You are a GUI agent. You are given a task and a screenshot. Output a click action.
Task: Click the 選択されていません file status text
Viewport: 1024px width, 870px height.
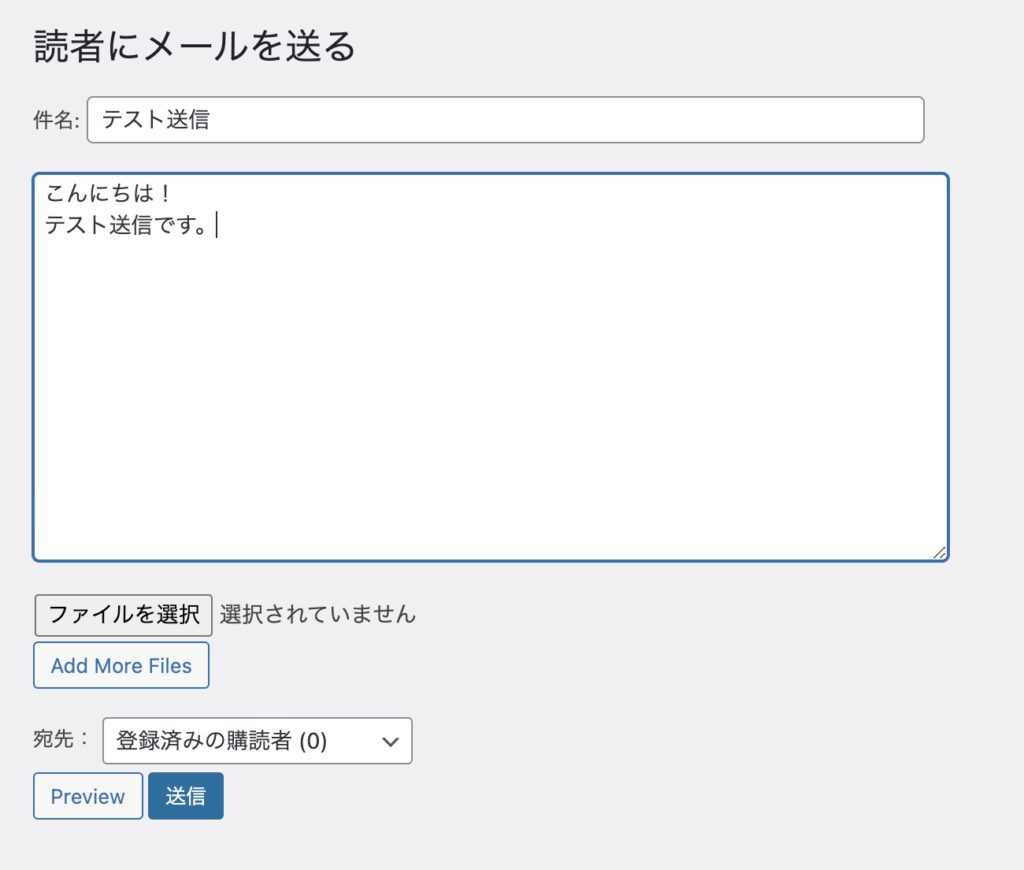317,614
